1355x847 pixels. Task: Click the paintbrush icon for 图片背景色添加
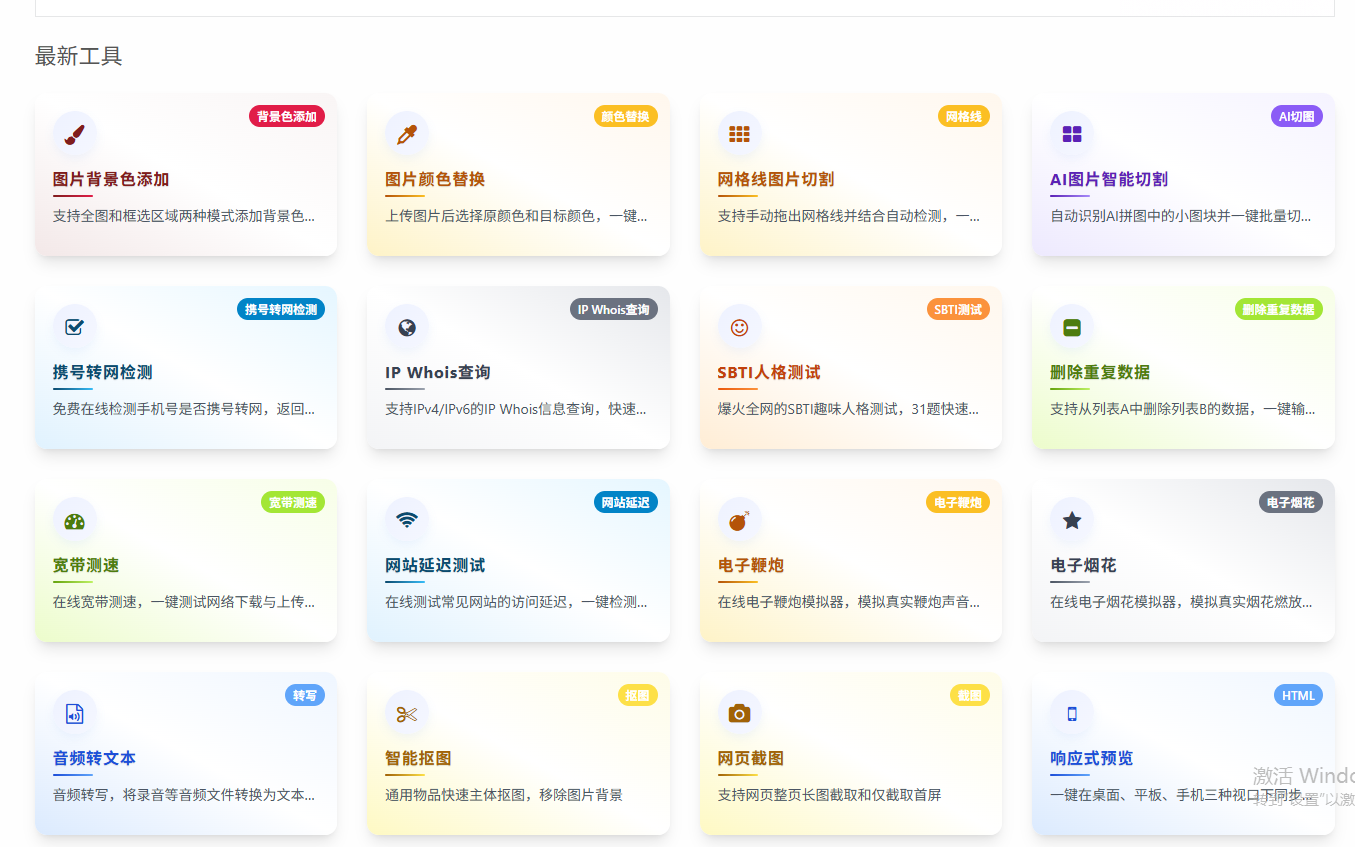pyautogui.click(x=74, y=134)
